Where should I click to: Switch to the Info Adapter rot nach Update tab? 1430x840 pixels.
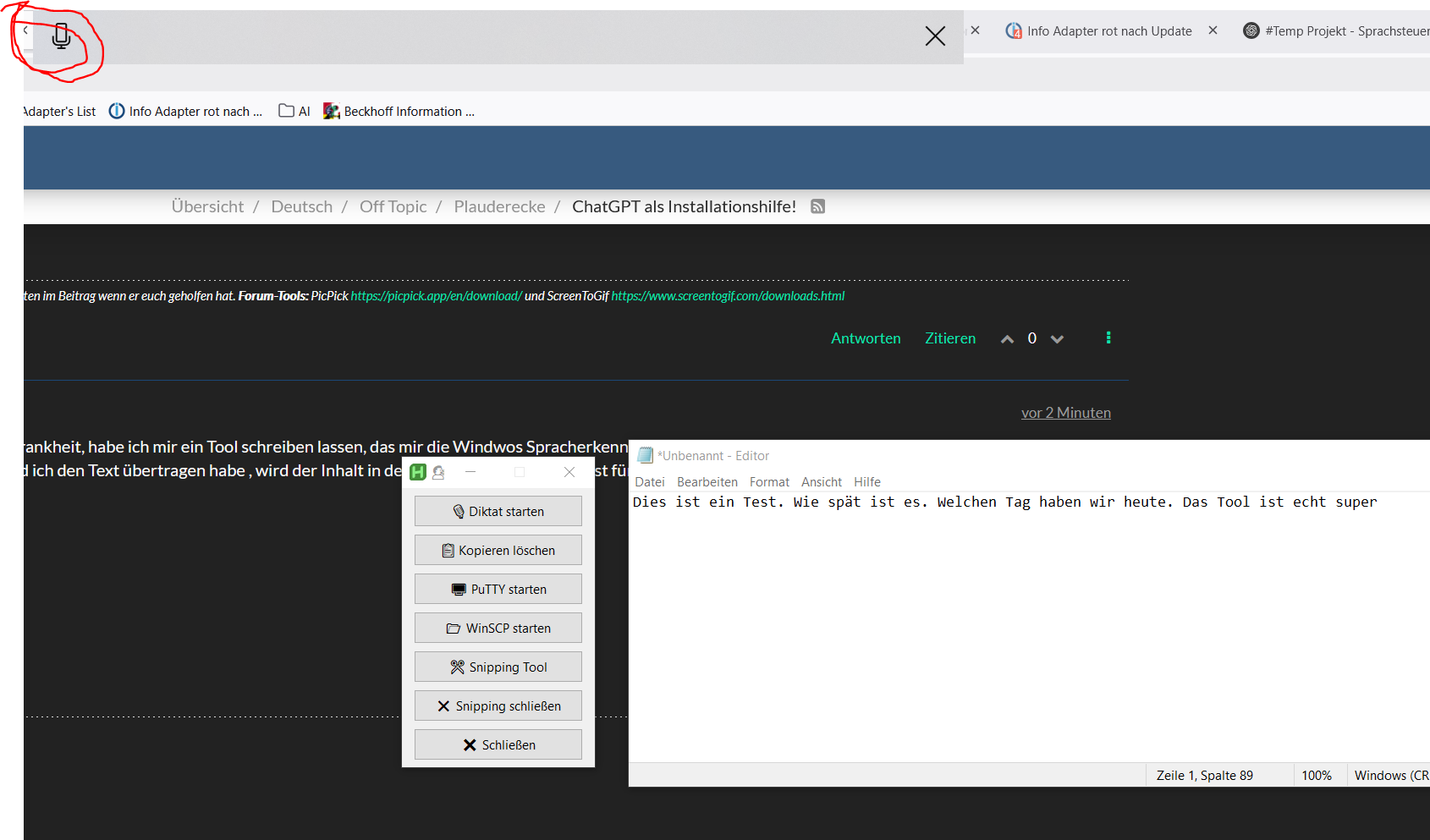click(1108, 31)
